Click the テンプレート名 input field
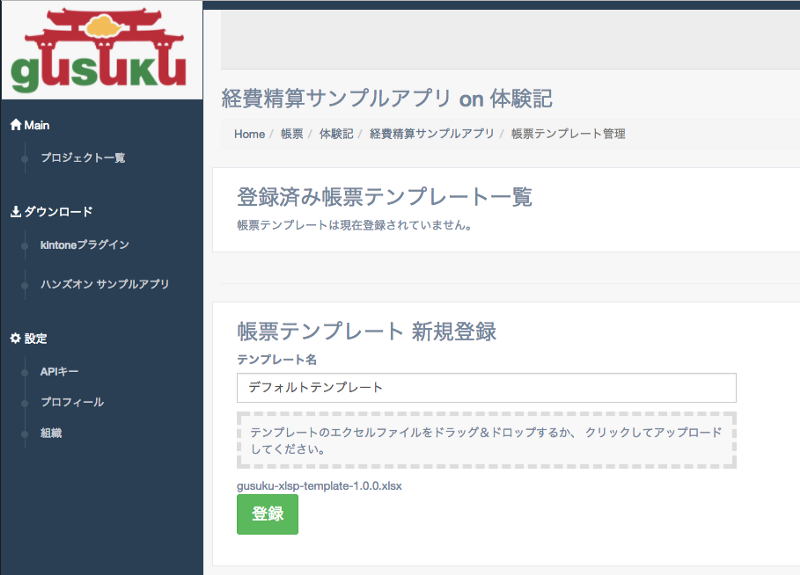 [486, 388]
